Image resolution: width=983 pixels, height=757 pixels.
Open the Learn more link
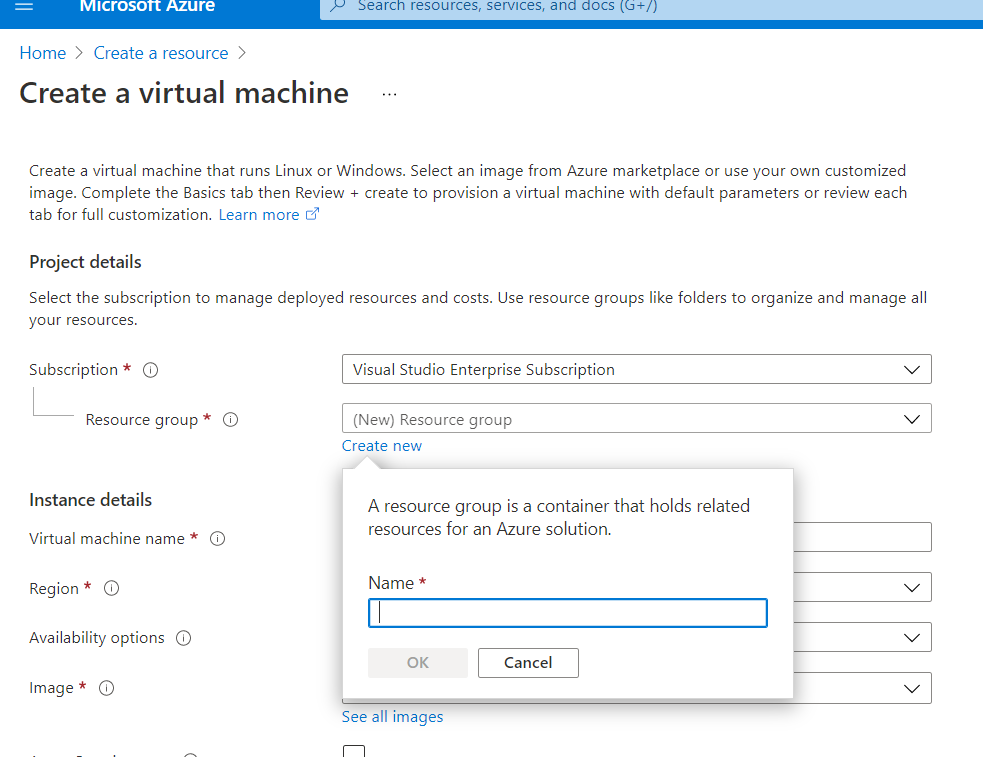[x=261, y=214]
